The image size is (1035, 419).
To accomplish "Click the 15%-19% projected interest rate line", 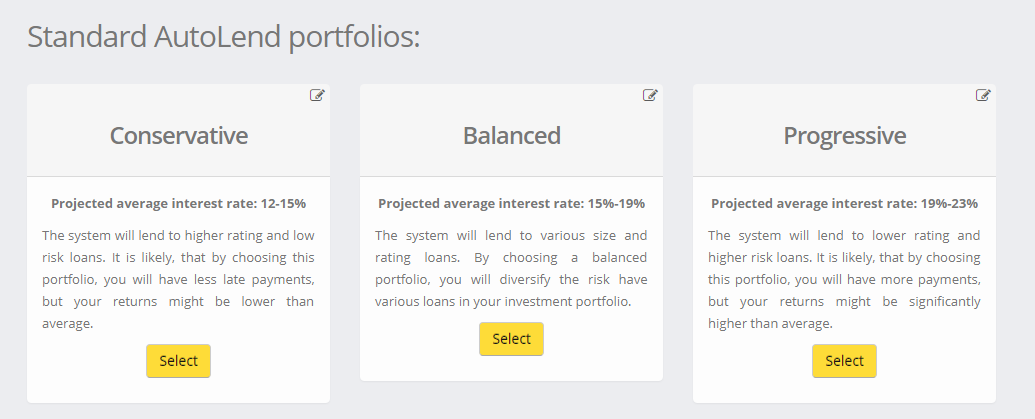I will coord(511,204).
